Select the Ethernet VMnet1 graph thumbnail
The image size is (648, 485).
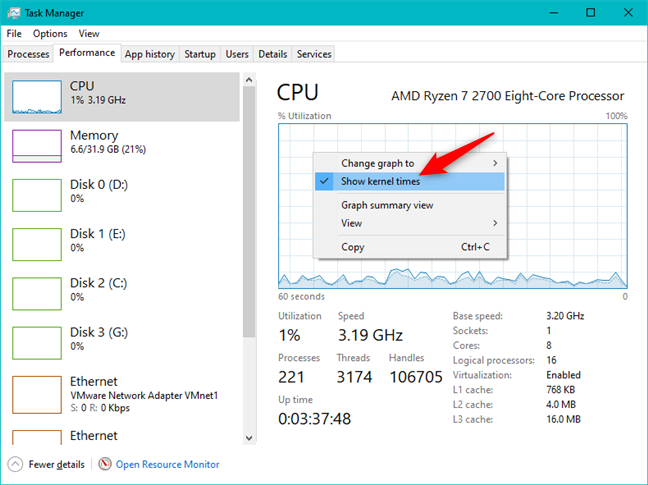37,395
